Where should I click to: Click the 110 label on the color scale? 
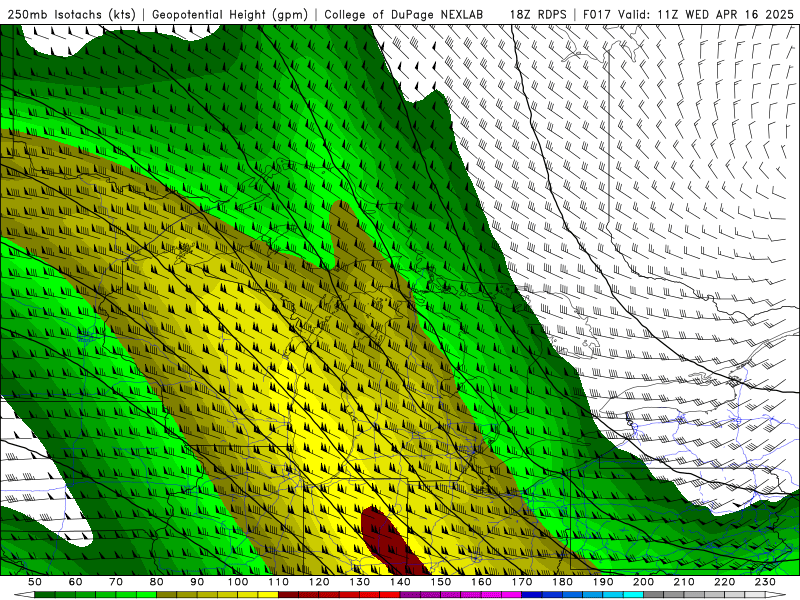point(279,582)
